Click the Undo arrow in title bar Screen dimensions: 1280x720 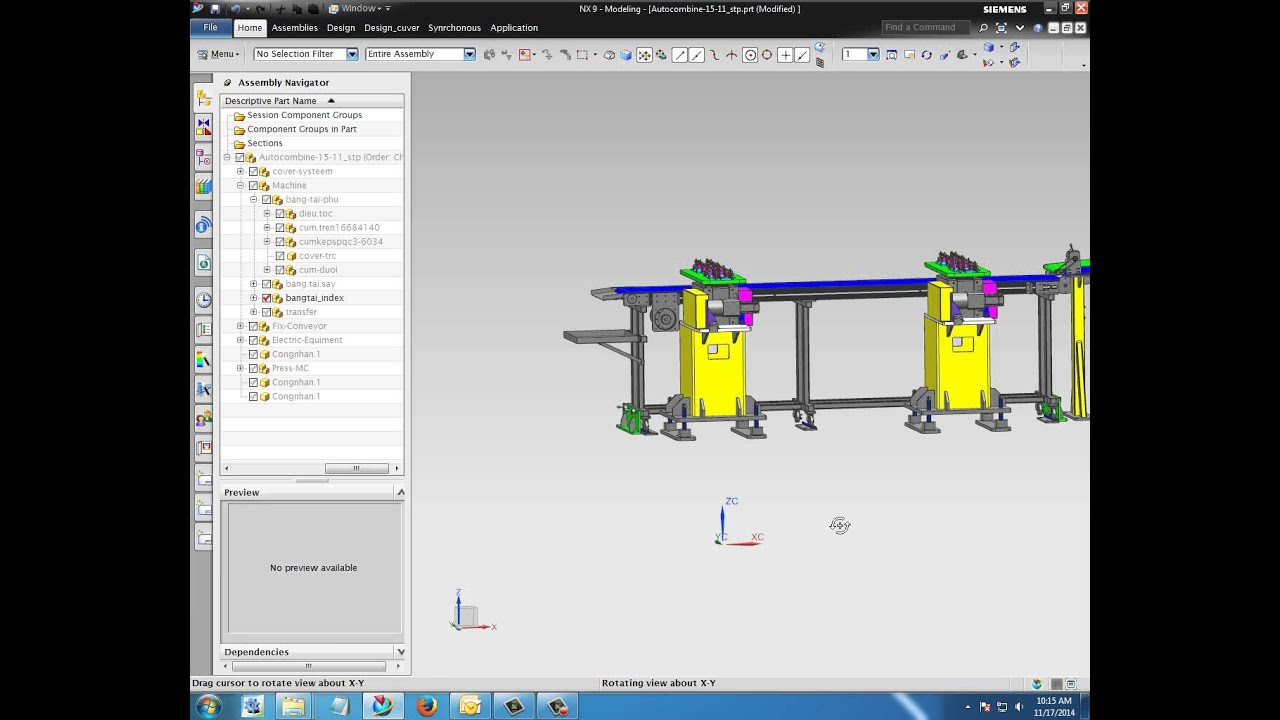[235, 9]
